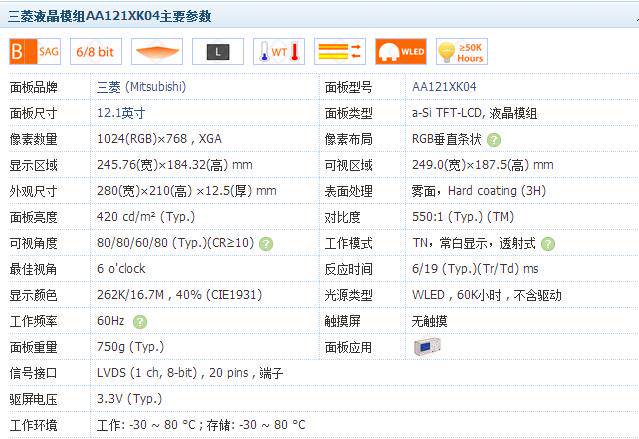Click the 6/19 (Typ.)(Tr/Td) ms value
This screenshot has height=439, width=639.
coord(475,269)
